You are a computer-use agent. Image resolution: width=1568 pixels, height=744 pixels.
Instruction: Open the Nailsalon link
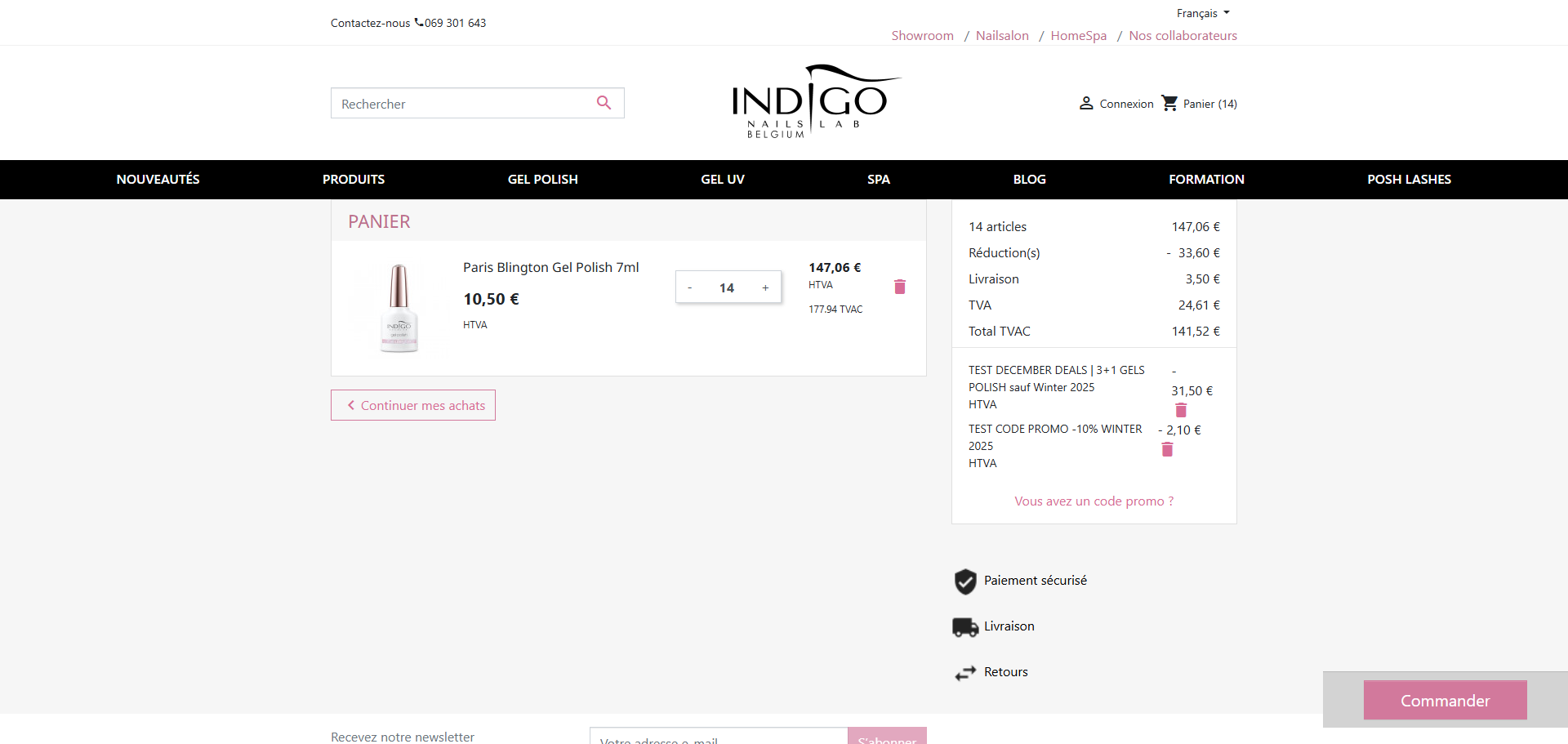[x=1002, y=36]
